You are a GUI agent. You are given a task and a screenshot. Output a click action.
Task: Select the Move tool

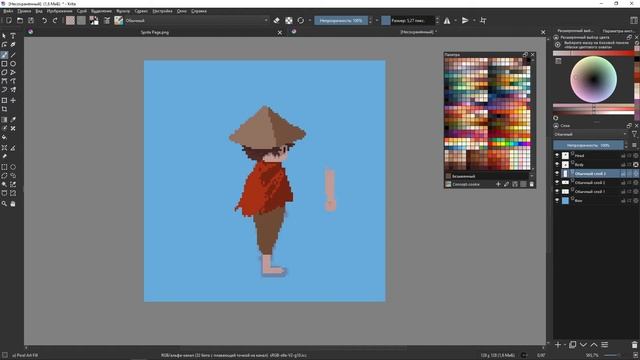click(x=13, y=100)
